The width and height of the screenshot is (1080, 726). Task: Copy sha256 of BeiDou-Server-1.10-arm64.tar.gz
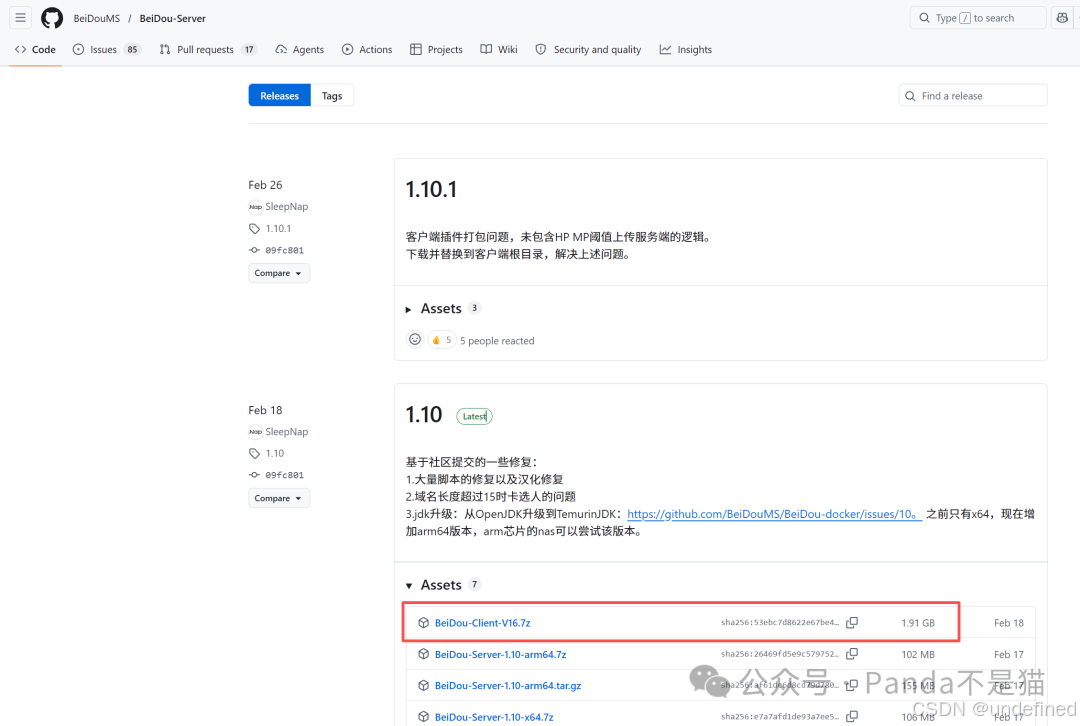(852, 685)
